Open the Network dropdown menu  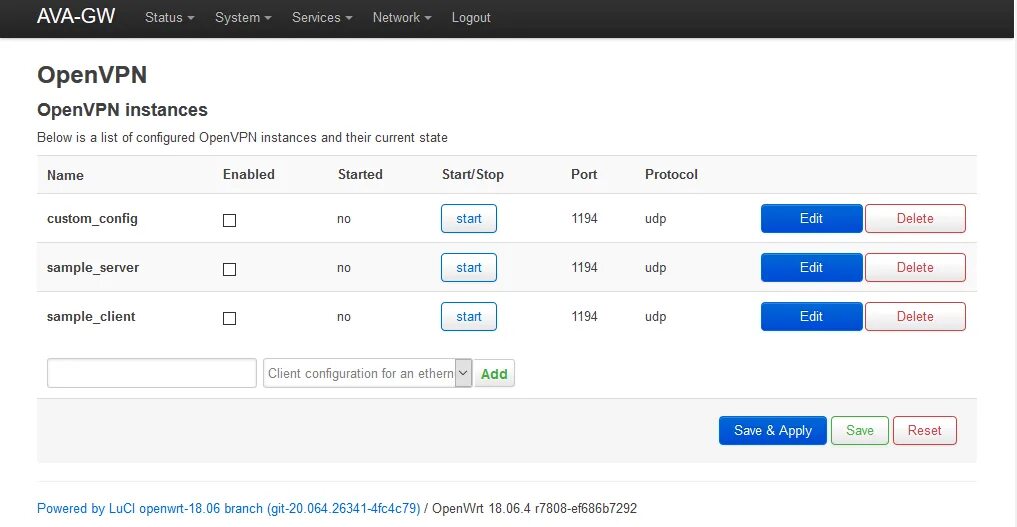tap(401, 18)
